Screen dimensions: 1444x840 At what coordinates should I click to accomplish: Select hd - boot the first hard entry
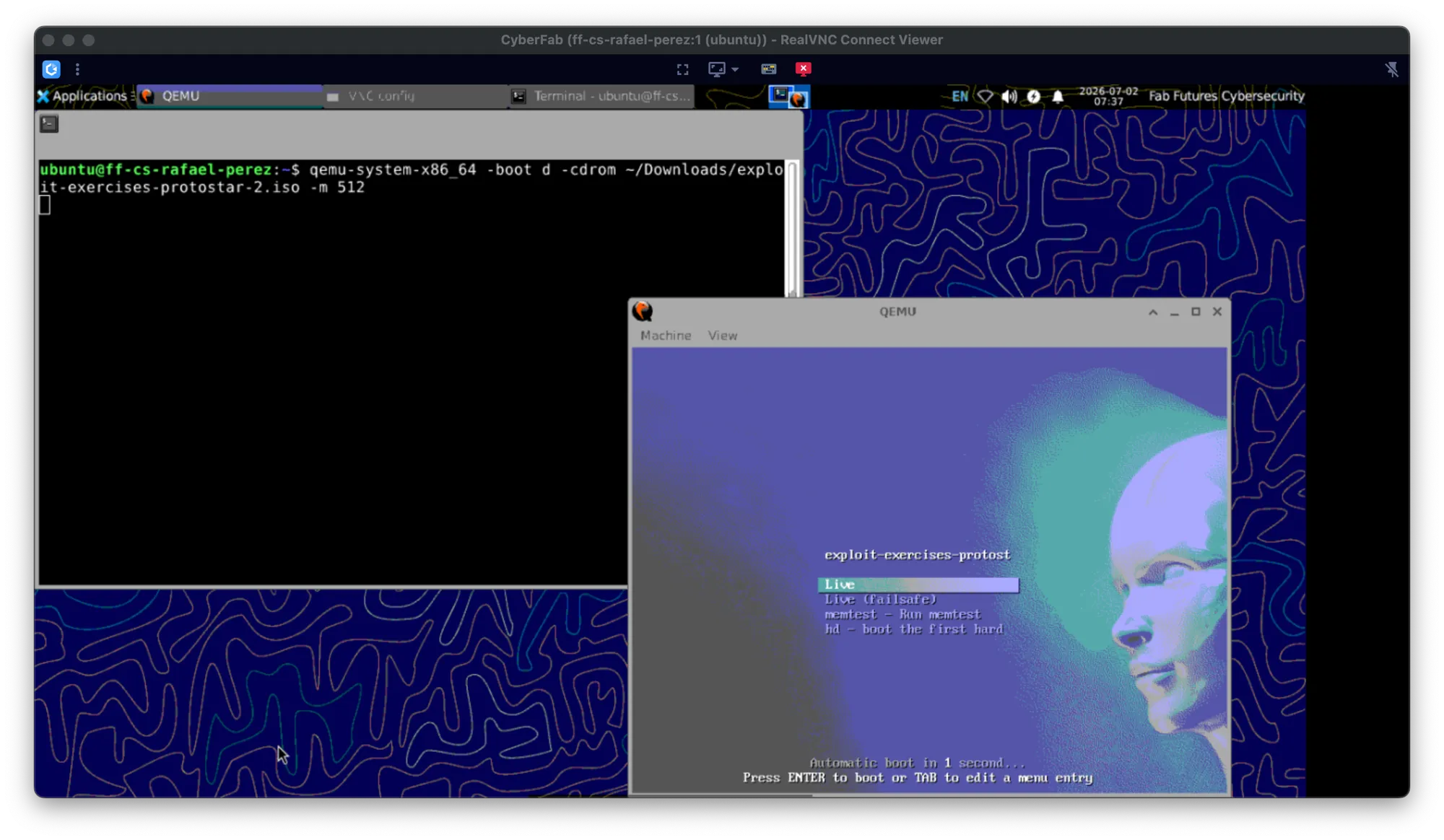tap(913, 629)
